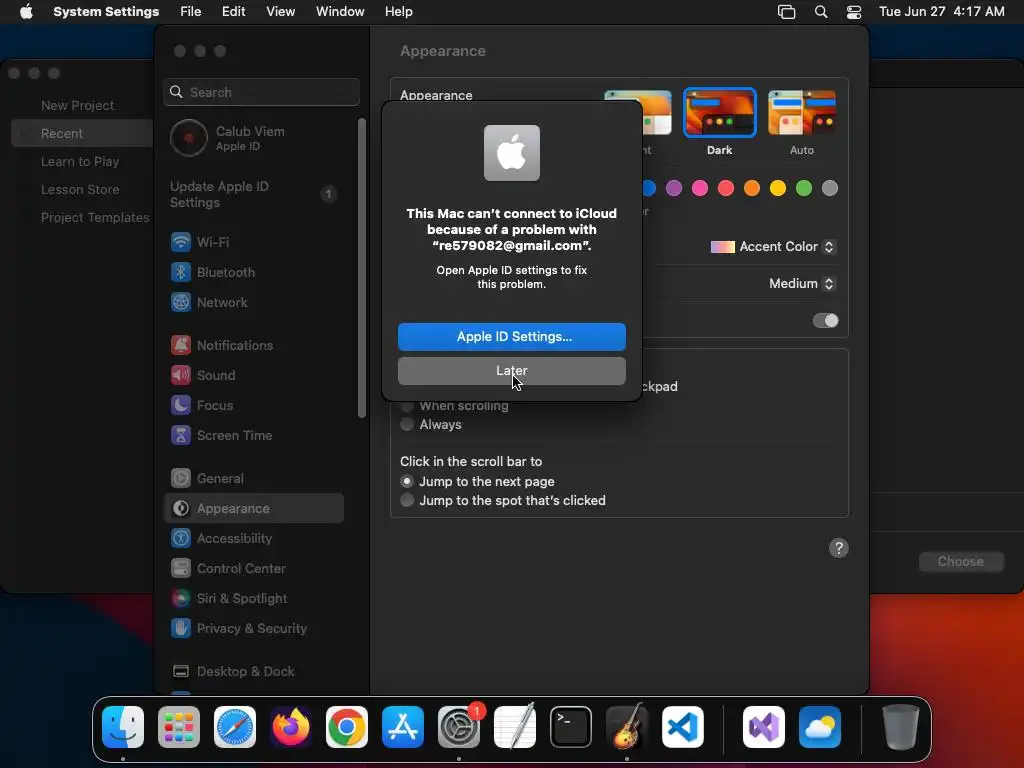Open Calub Viem Apple ID profile
This screenshot has width=1024, height=768.
(x=254, y=138)
